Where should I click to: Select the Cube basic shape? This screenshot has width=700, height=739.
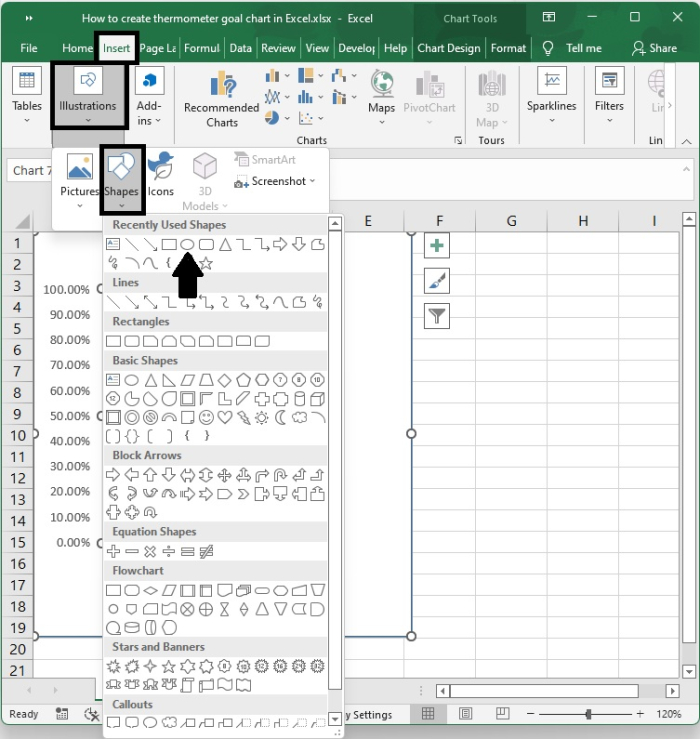318,399
